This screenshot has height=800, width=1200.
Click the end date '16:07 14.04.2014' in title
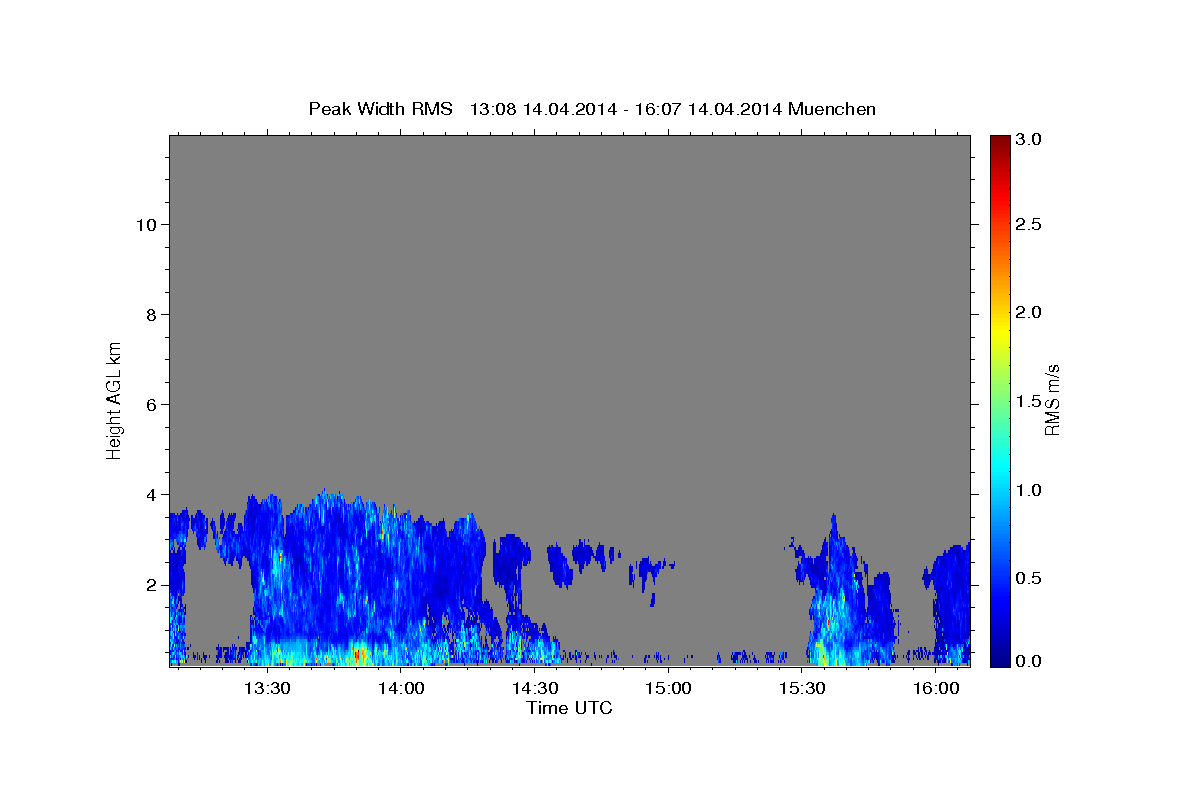click(x=711, y=109)
